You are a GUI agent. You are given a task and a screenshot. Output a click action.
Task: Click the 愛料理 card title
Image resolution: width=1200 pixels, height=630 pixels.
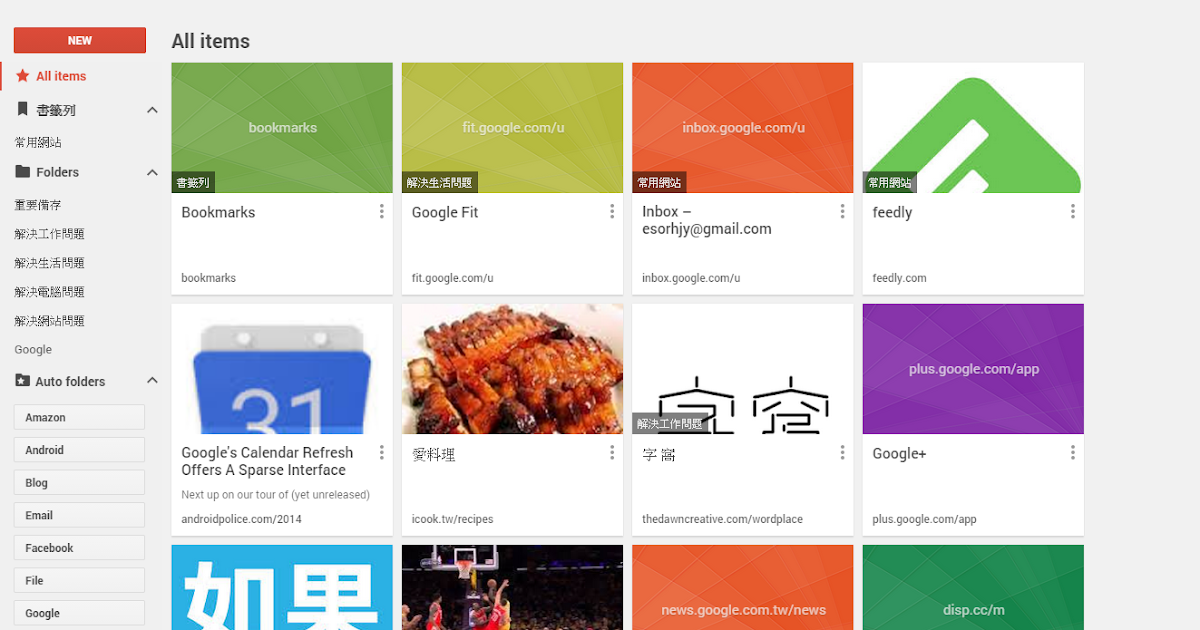433,454
